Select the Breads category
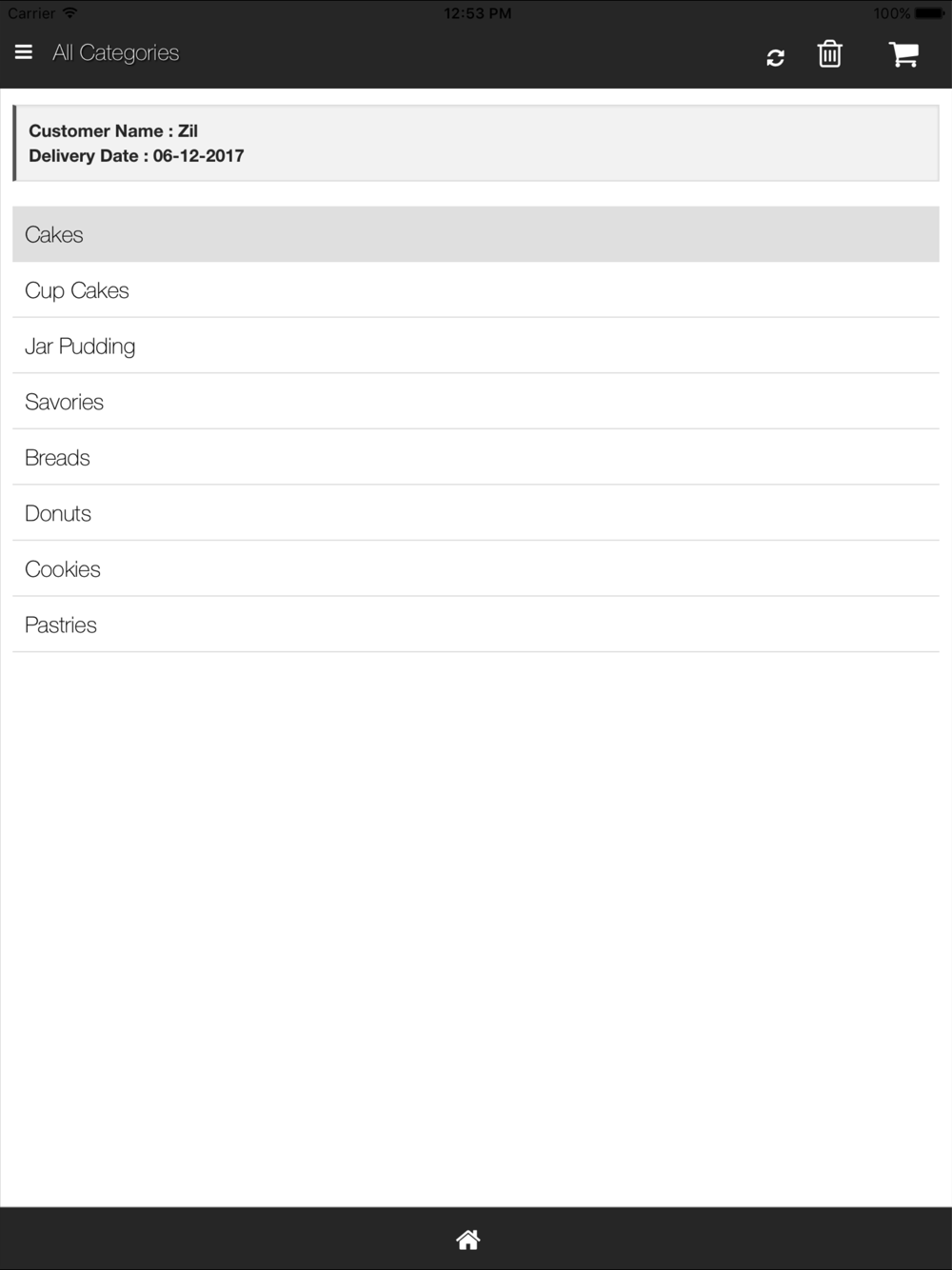952x1270 pixels. pos(476,457)
